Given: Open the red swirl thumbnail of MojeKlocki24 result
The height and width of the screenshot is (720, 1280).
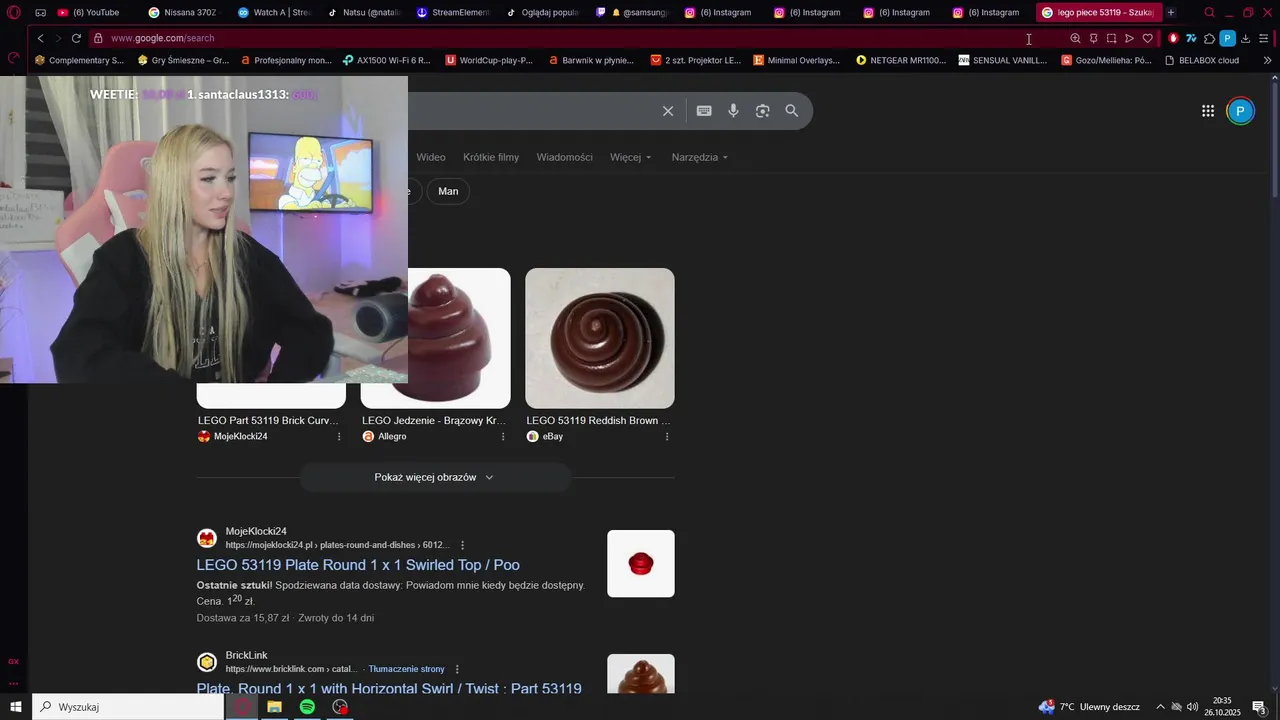Looking at the screenshot, I should click(x=641, y=564).
